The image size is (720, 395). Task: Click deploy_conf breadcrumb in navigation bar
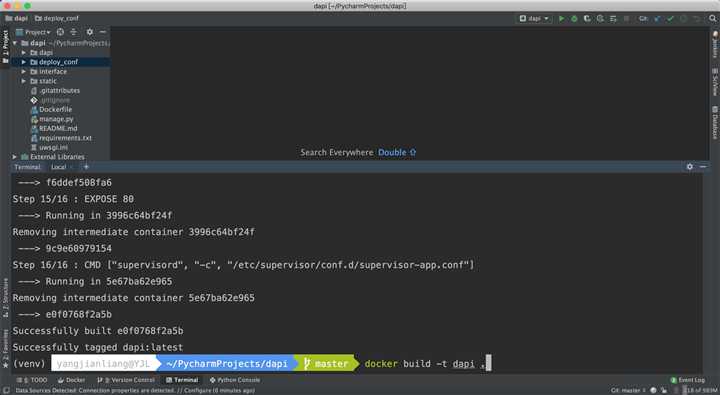(x=56, y=18)
